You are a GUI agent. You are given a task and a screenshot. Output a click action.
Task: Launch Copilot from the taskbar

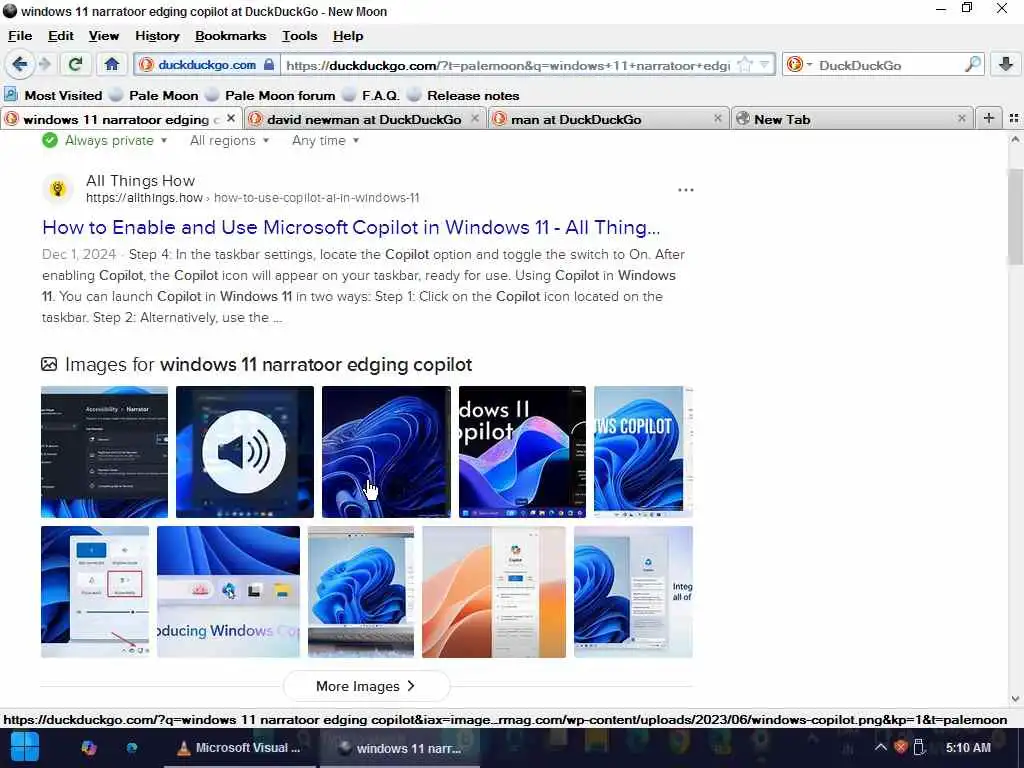pos(89,748)
